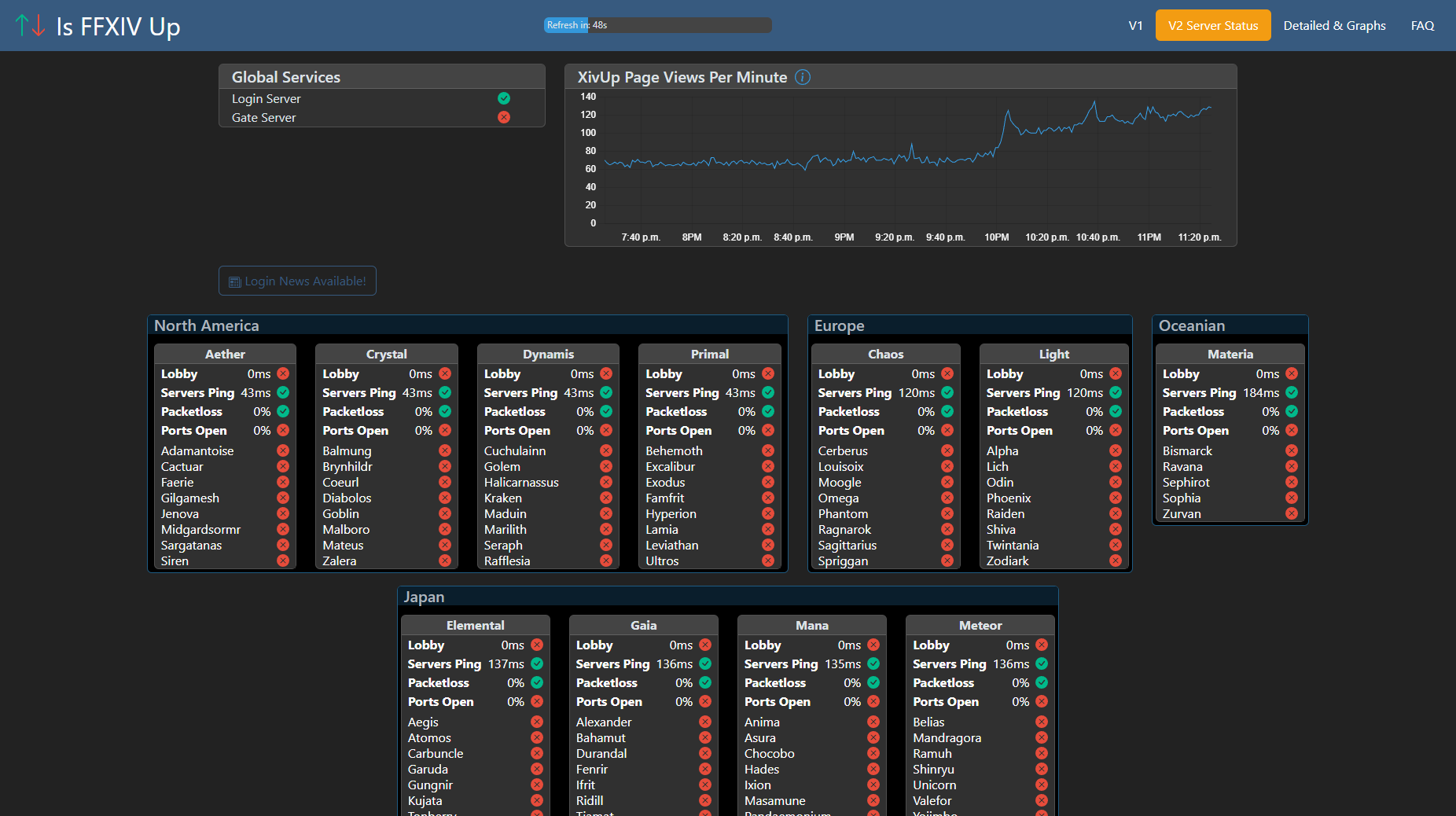
Task: Click the red status icon for Seraph
Action: 606,545
